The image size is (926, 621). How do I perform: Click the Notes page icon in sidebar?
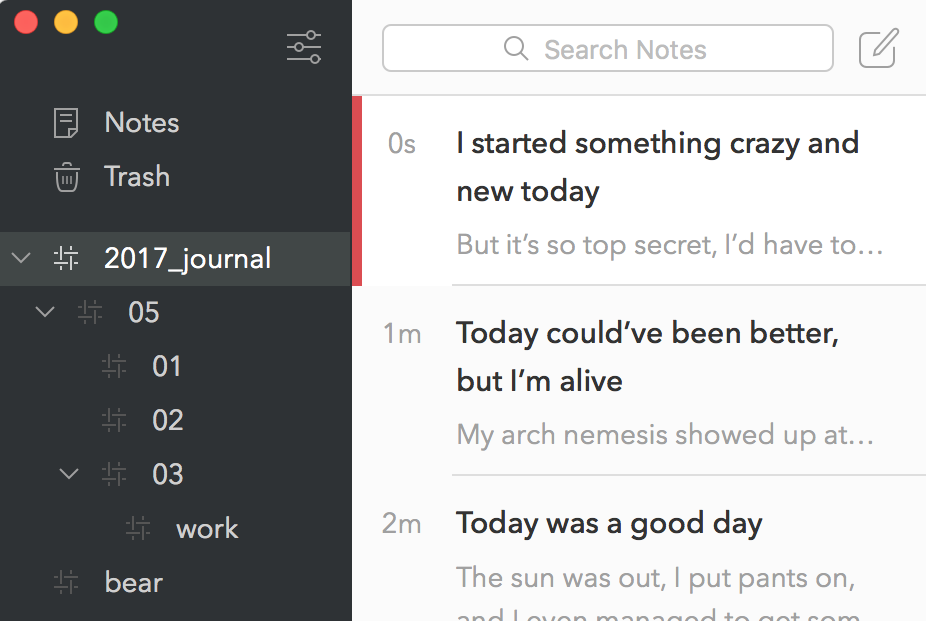click(66, 123)
